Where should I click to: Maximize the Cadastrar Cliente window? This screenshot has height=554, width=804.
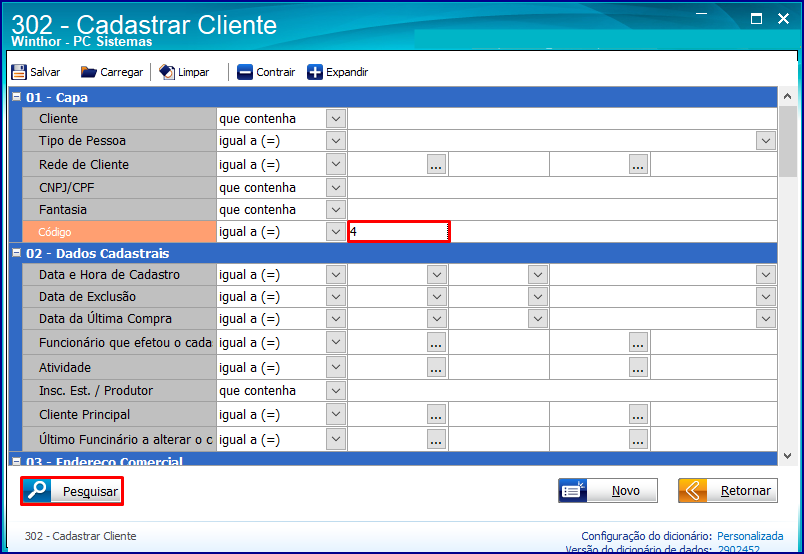tap(756, 19)
